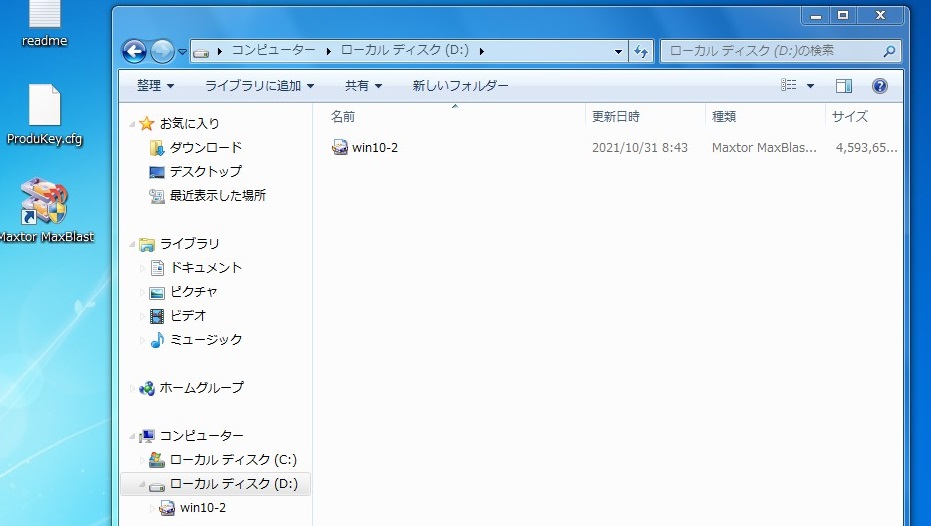Close the Explorer window

click(881, 16)
